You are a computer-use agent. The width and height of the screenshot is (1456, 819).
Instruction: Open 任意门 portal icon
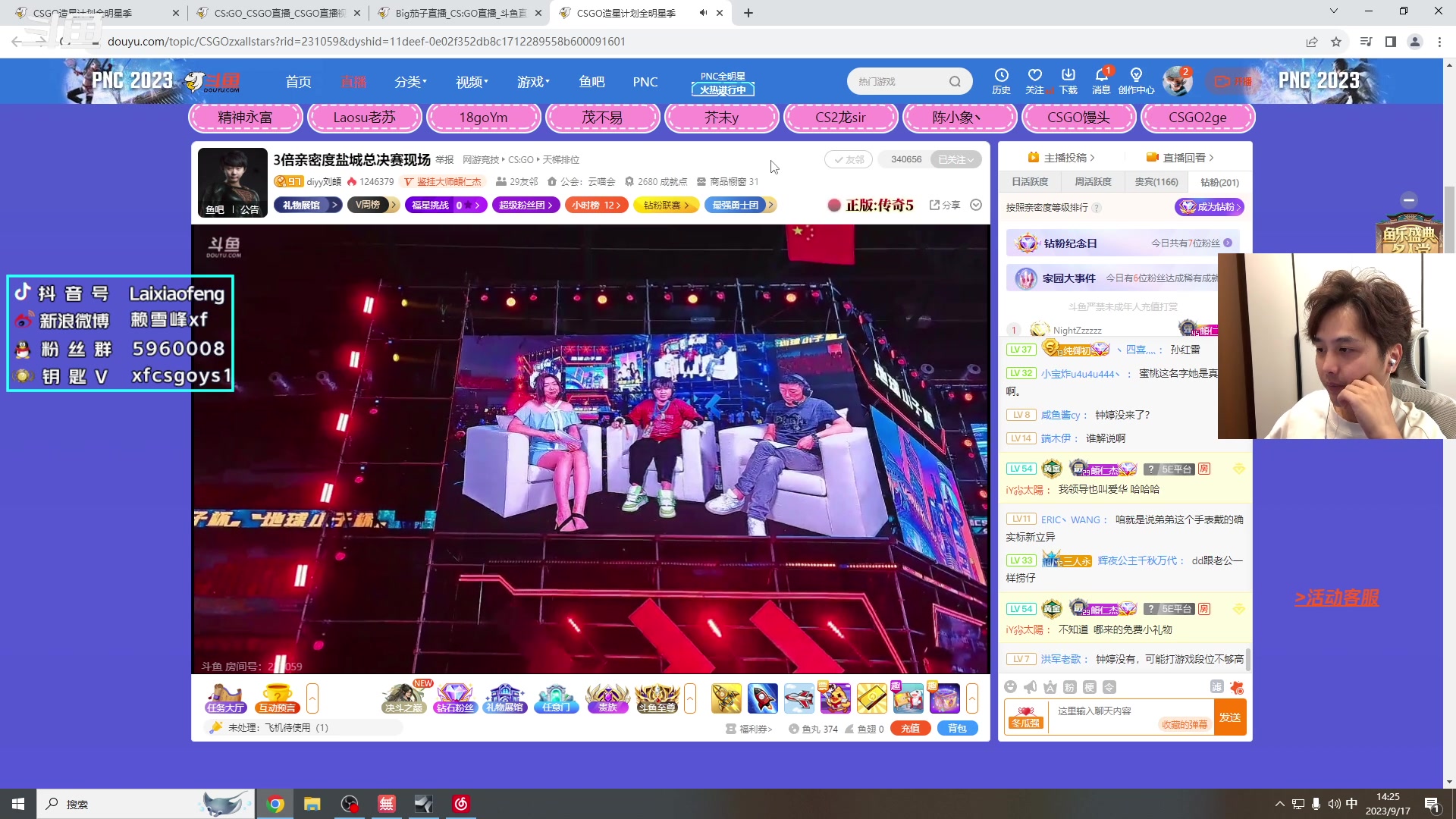tap(556, 698)
